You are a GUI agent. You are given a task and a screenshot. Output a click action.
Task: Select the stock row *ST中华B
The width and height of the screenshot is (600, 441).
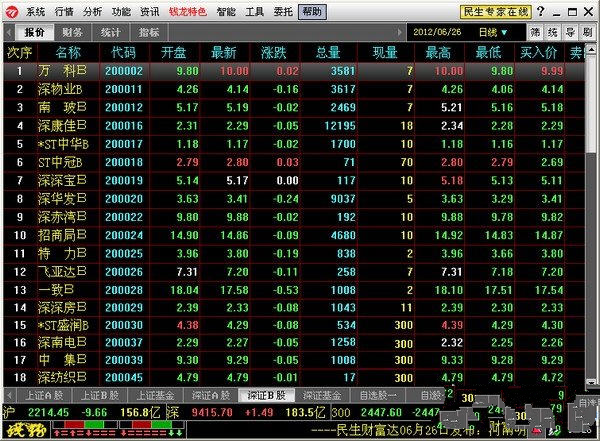click(x=294, y=144)
